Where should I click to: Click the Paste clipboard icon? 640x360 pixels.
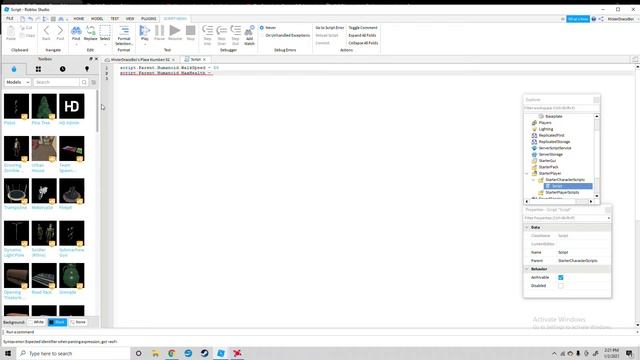[11, 30]
